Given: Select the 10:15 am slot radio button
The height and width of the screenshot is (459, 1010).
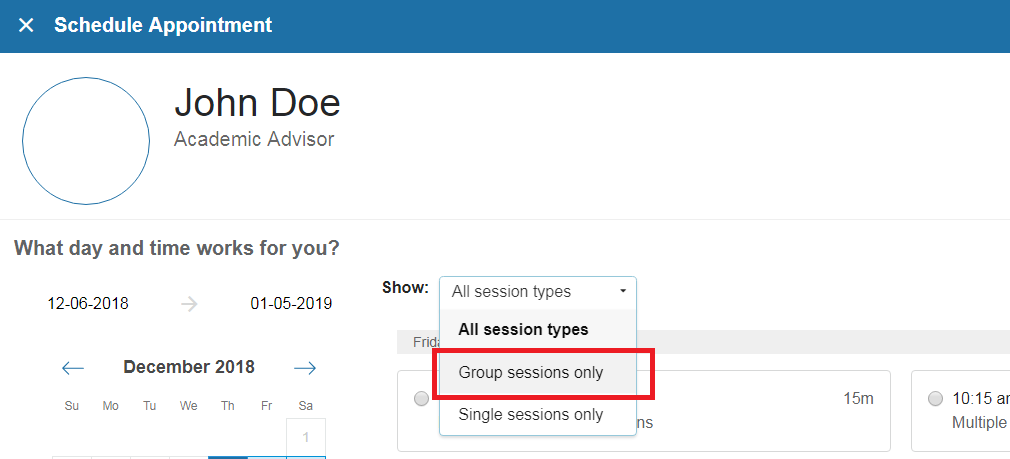Looking at the screenshot, I should click(x=936, y=399).
